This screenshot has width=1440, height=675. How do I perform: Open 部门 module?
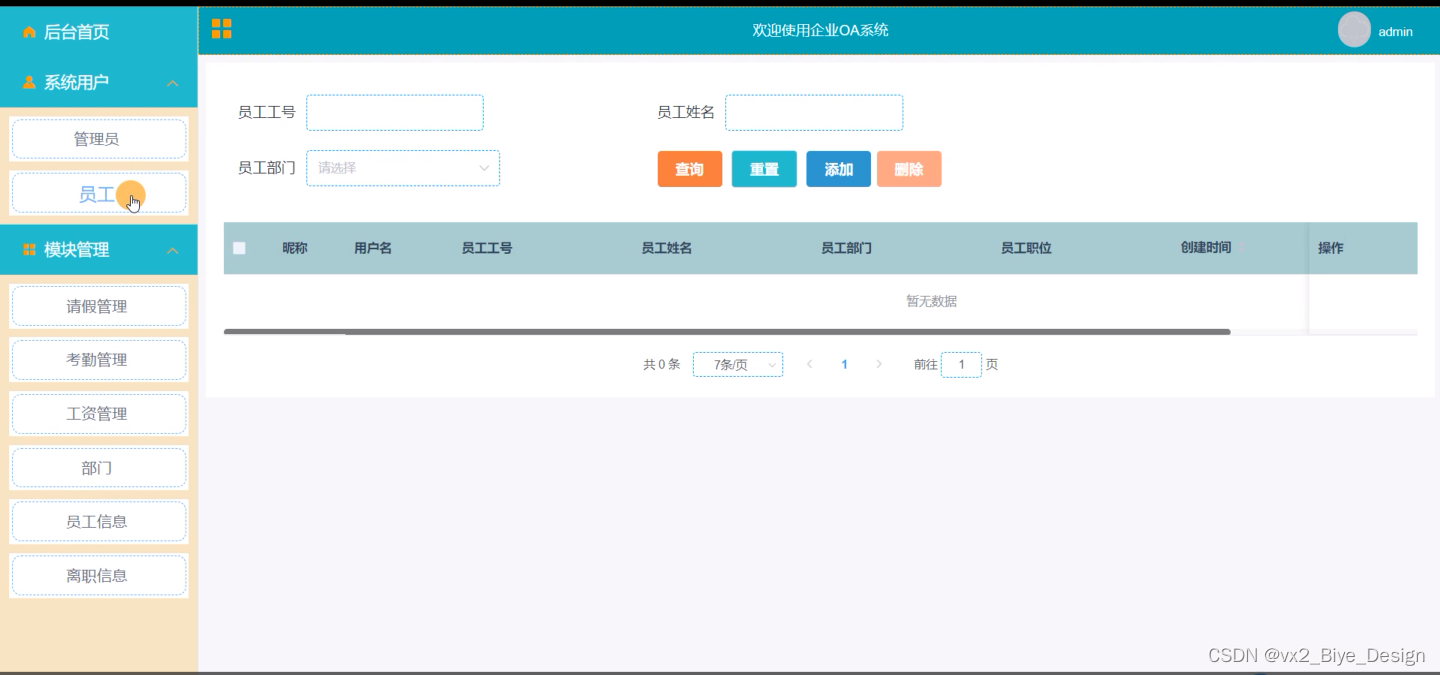pos(98,468)
